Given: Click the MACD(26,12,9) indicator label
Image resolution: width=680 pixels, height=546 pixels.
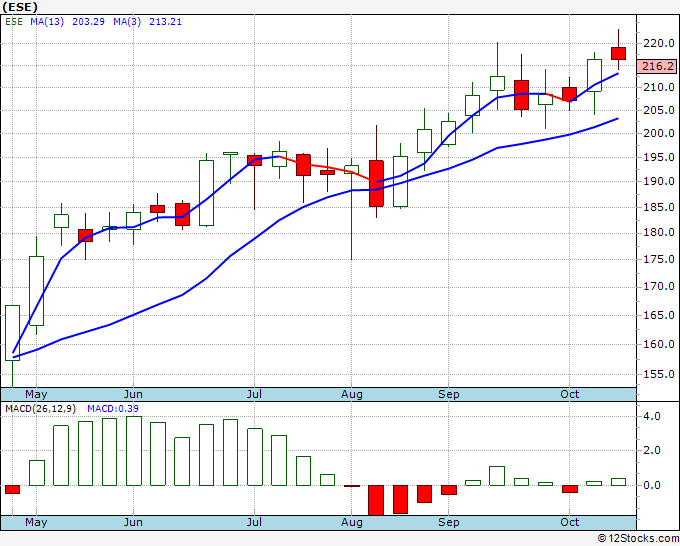Looking at the screenshot, I should (x=41, y=409).
